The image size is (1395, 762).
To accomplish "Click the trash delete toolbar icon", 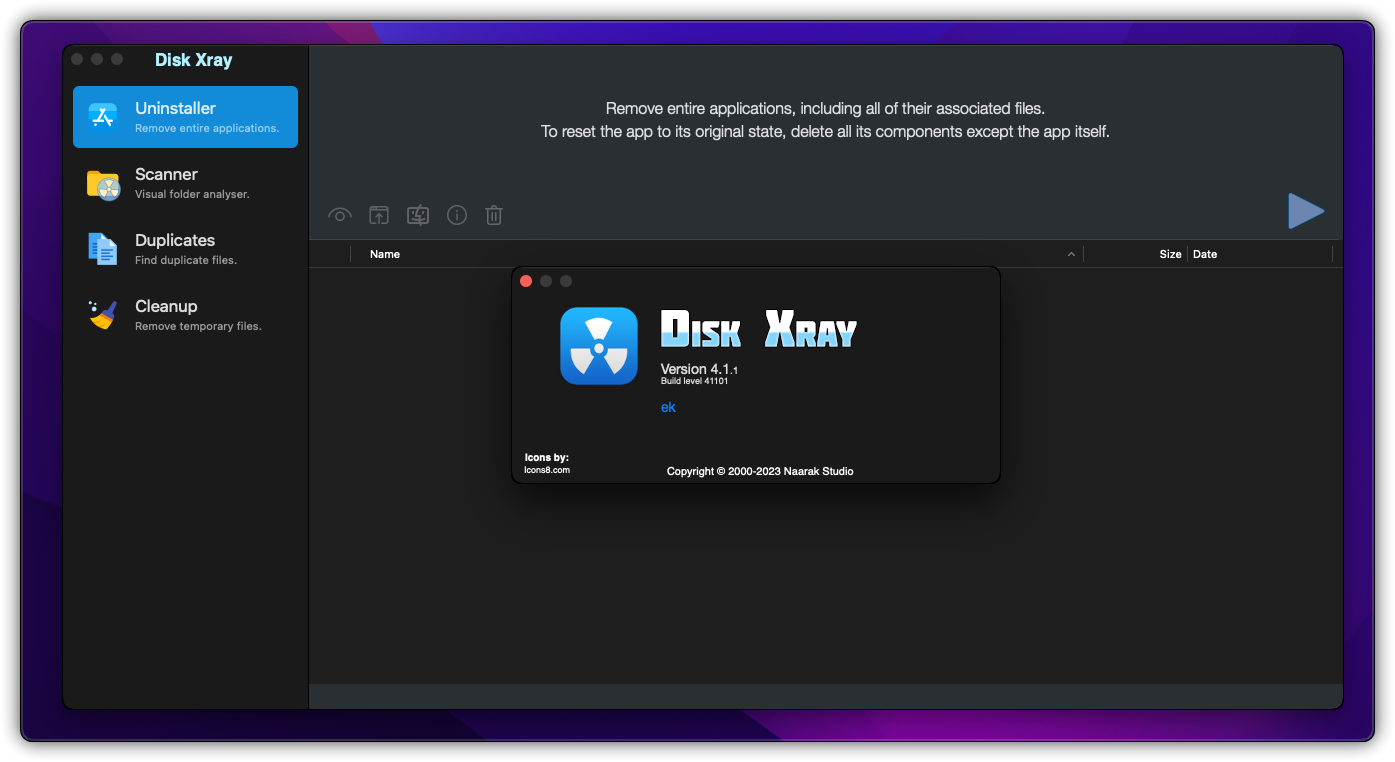I will click(494, 215).
